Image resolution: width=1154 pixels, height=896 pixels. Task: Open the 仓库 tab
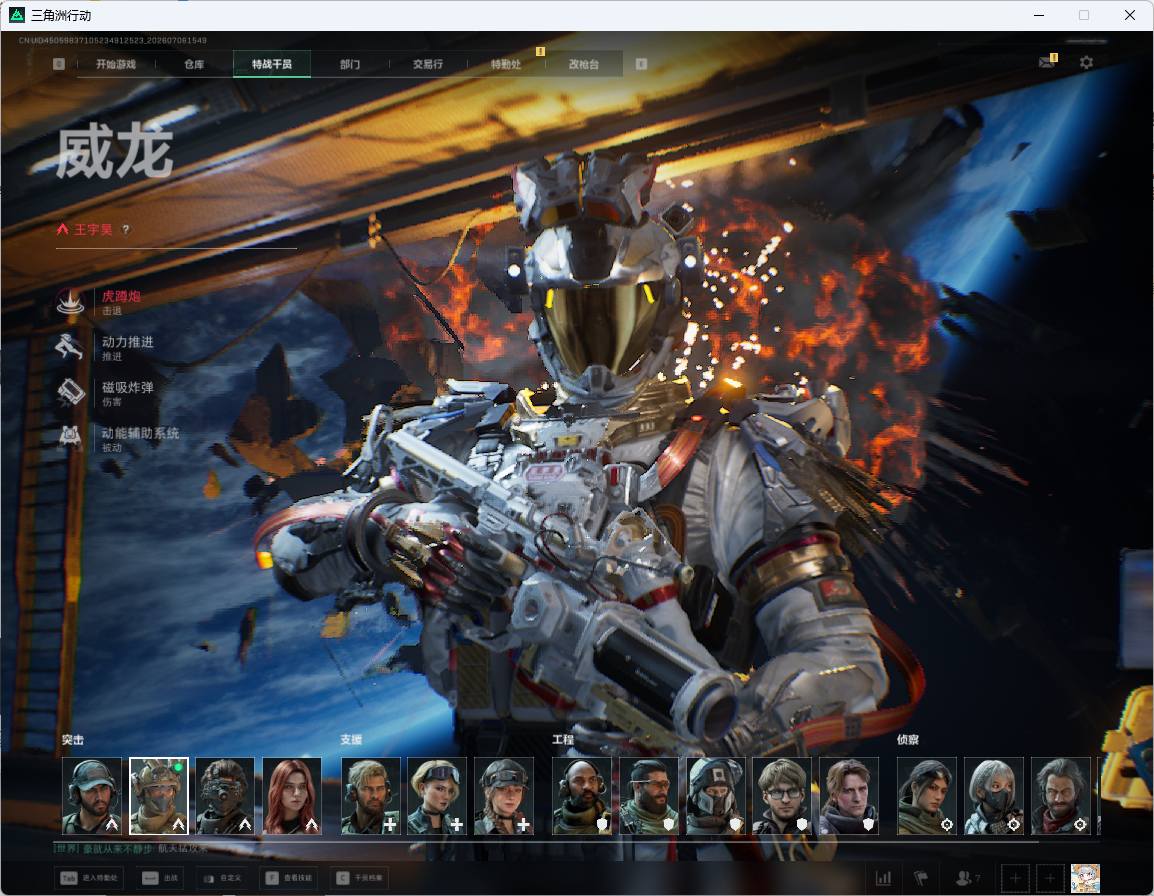coord(194,64)
